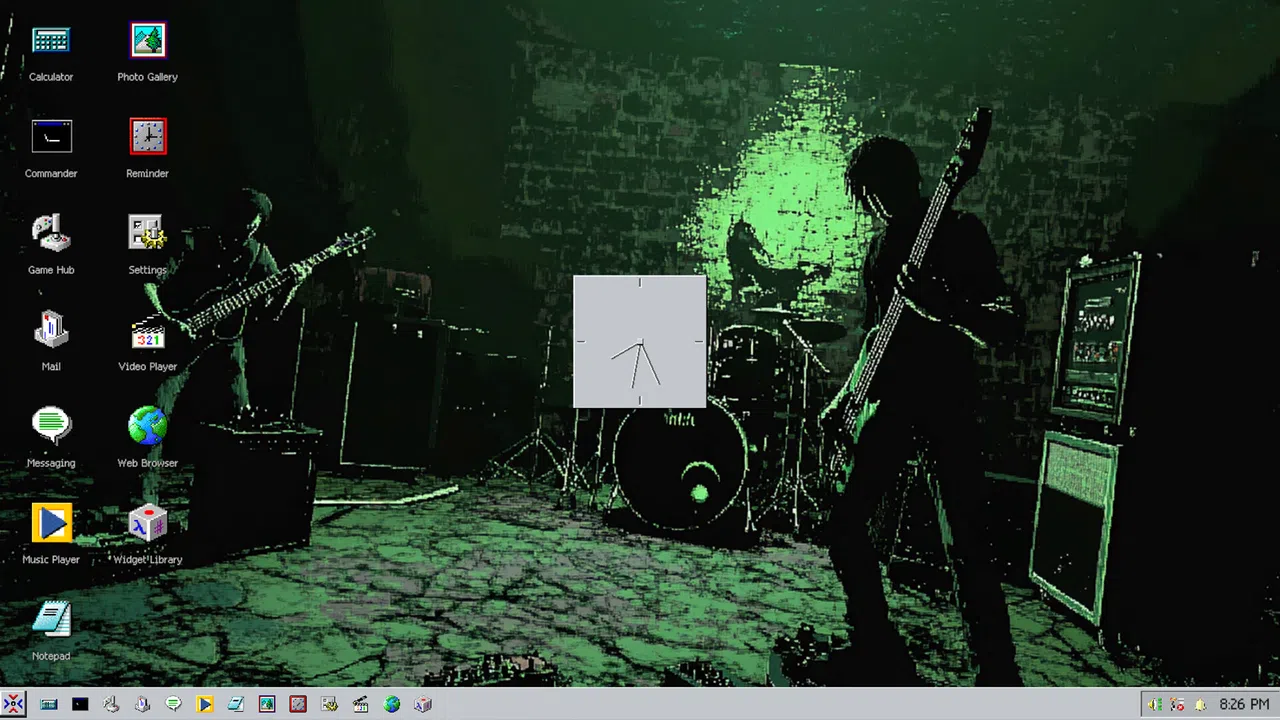Viewport: 1280px width, 720px height.
Task: Launch Settings from the taskbar
Action: click(328, 704)
